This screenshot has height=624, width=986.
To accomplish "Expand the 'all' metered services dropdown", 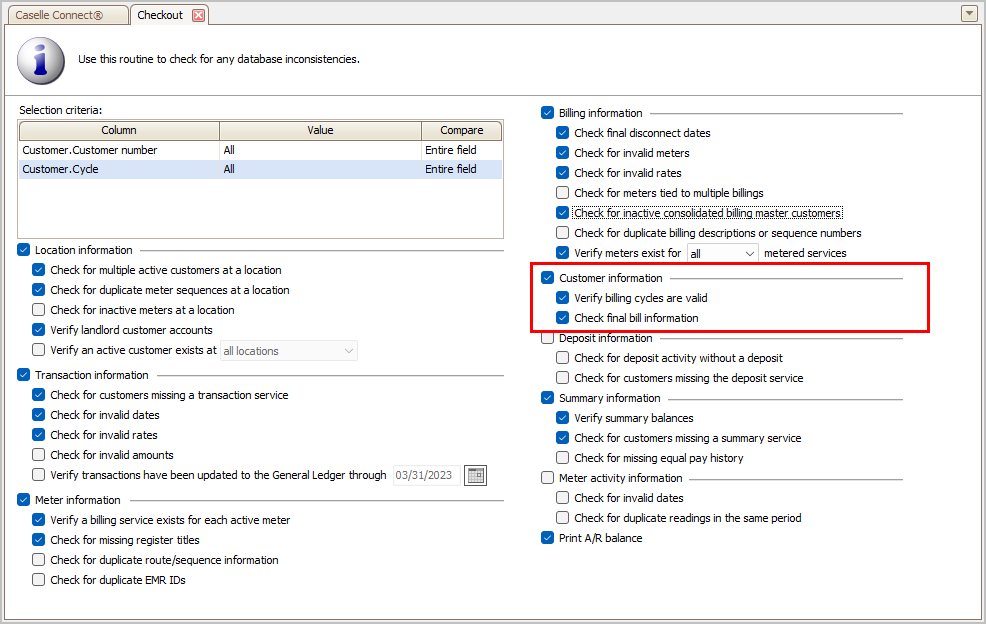I will pyautogui.click(x=723, y=254).
